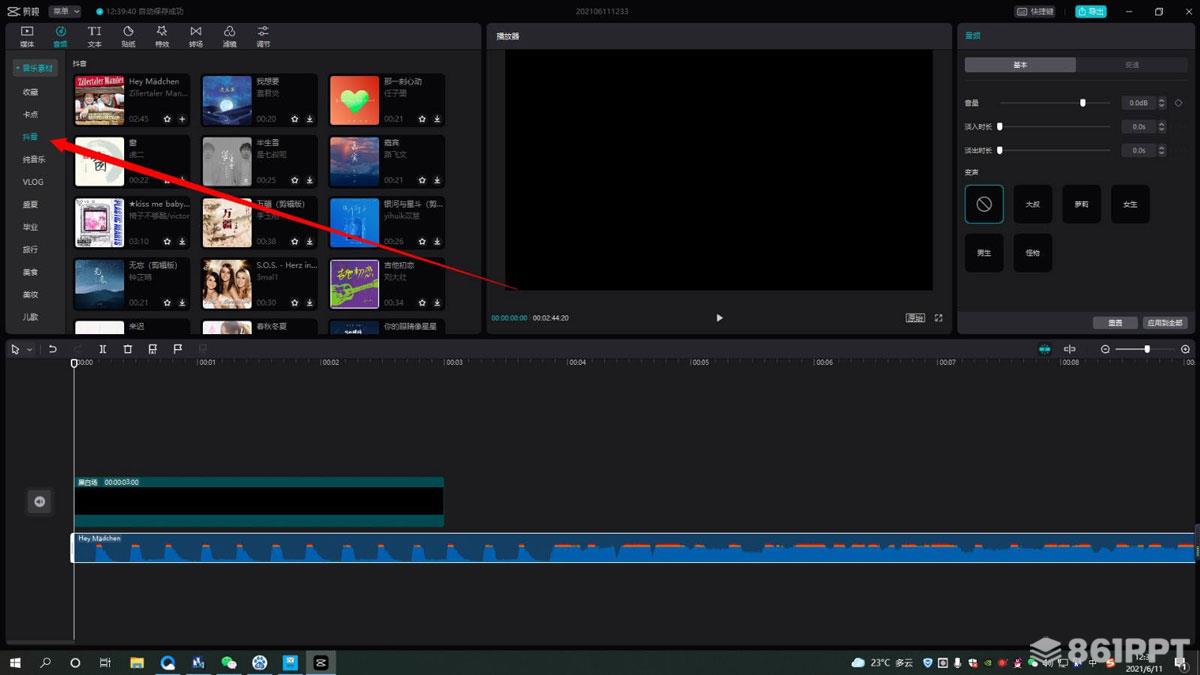Favorite the 那一刻心动 song
This screenshot has height=675, width=1200.
(x=423, y=119)
